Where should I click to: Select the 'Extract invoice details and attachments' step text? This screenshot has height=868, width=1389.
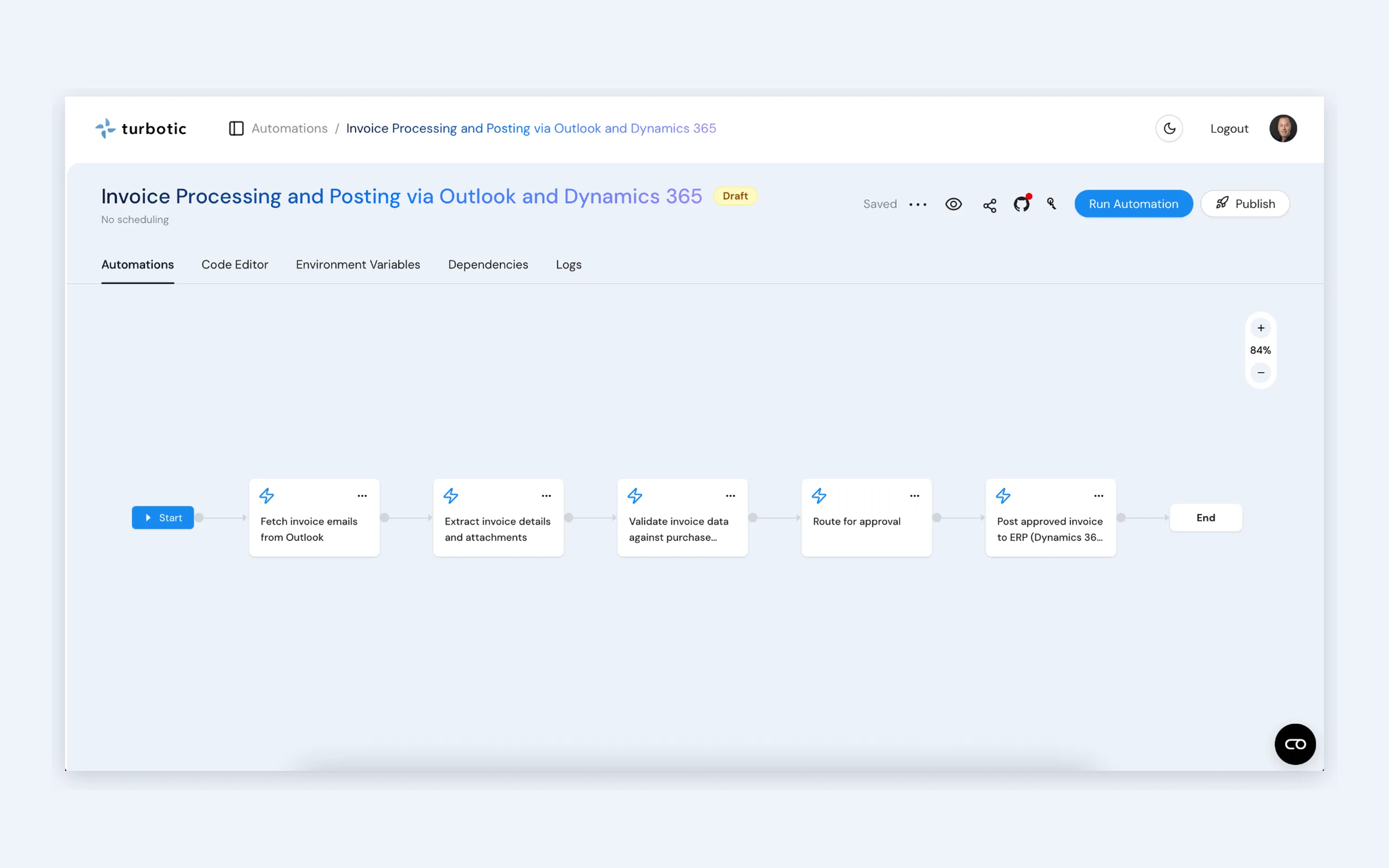pyautogui.click(x=498, y=529)
